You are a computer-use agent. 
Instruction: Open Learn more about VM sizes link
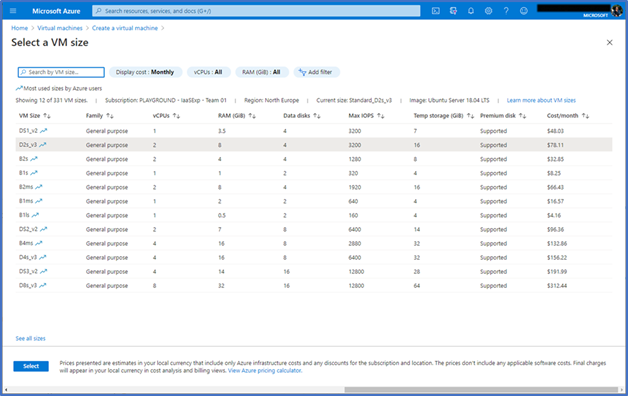coord(541,100)
